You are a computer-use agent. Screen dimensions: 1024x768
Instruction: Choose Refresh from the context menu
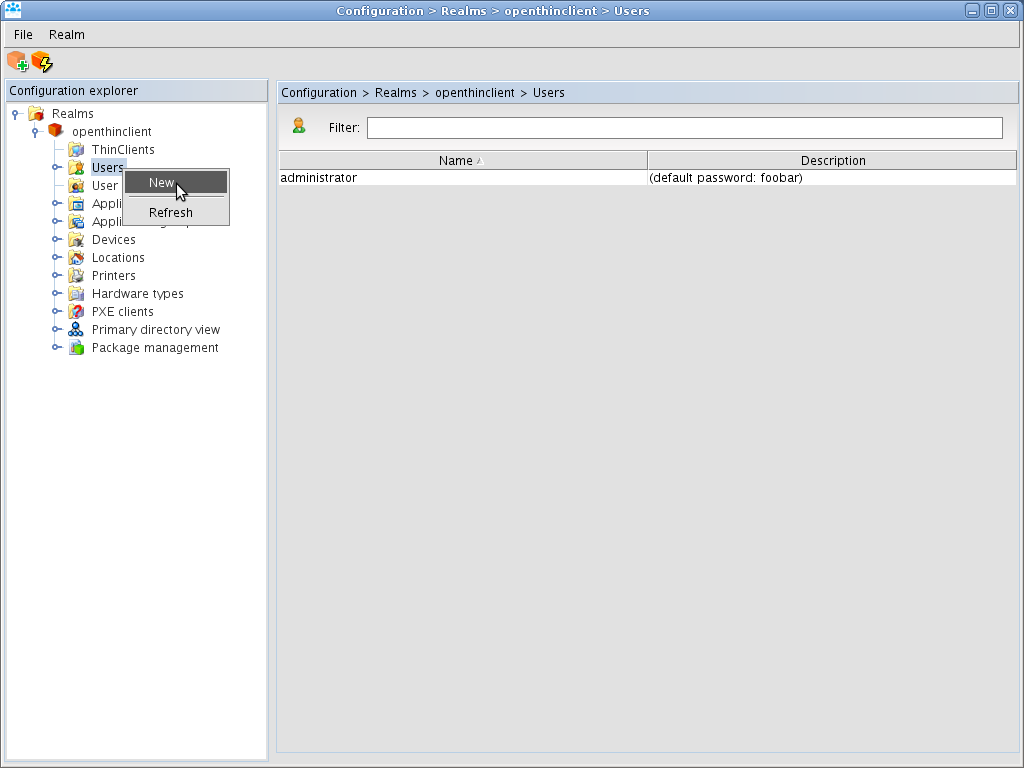coord(171,213)
